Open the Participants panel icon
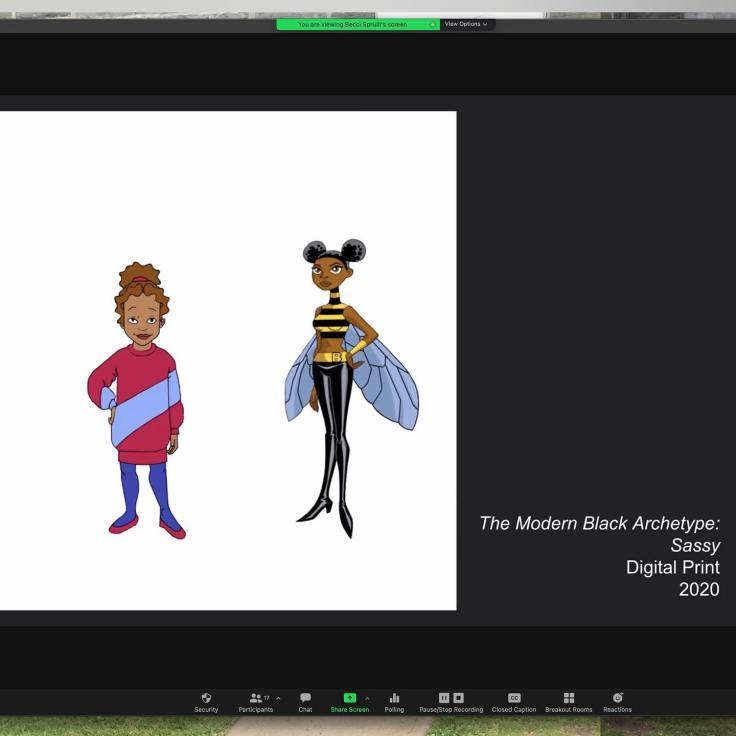Screen dimensions: 736x736 (x=255, y=697)
